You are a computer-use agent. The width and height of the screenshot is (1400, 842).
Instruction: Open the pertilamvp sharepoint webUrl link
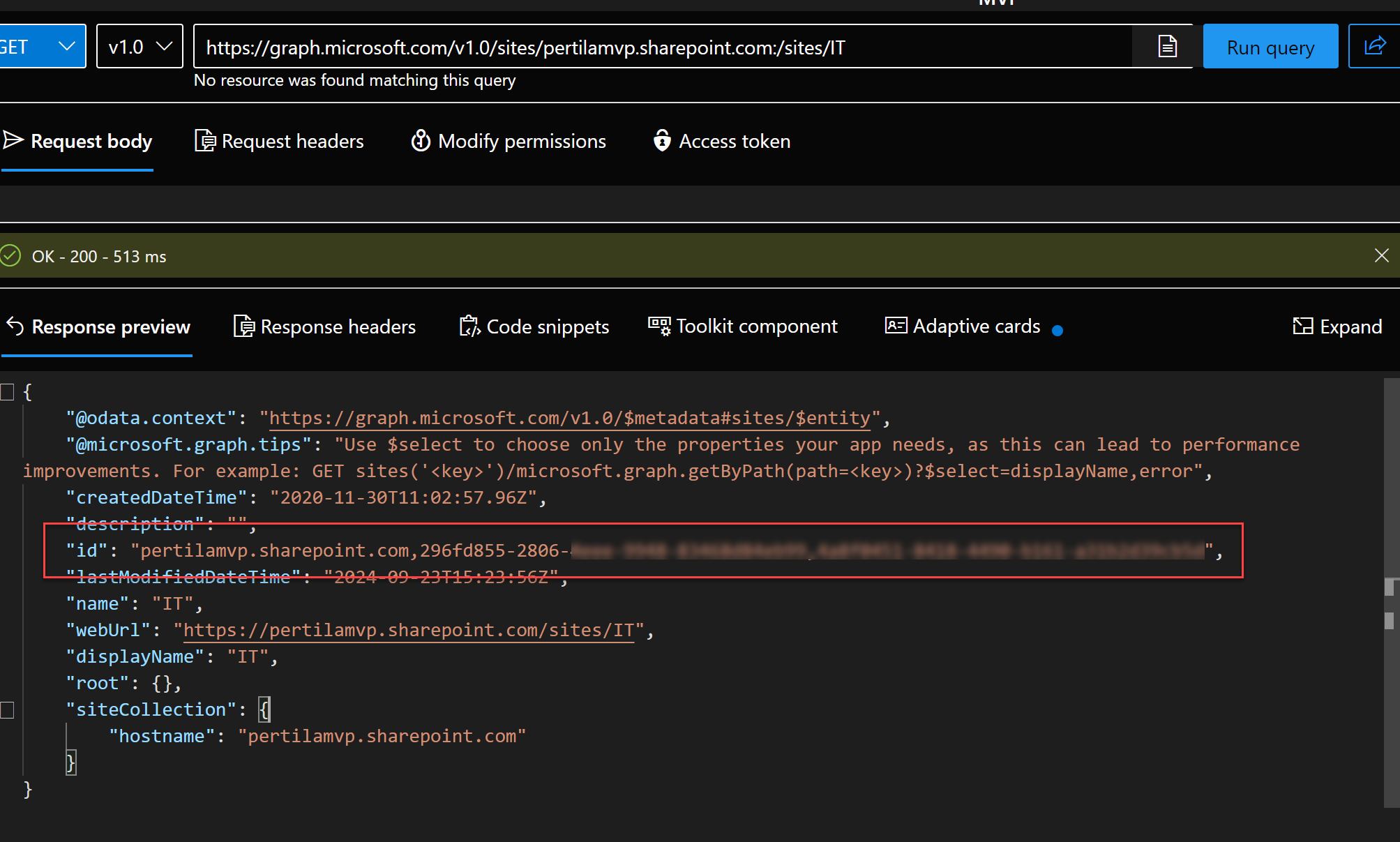[408, 631]
